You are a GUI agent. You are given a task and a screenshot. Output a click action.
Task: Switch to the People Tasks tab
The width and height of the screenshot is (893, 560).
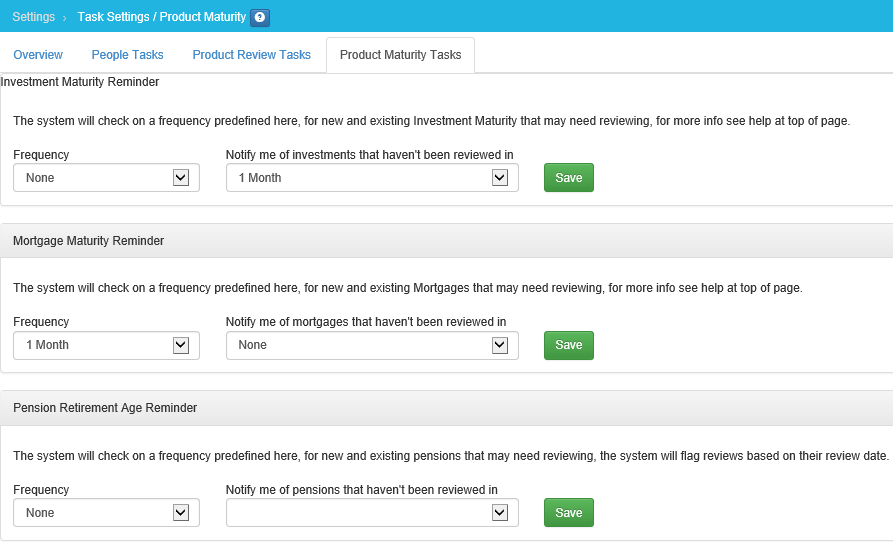tap(127, 55)
